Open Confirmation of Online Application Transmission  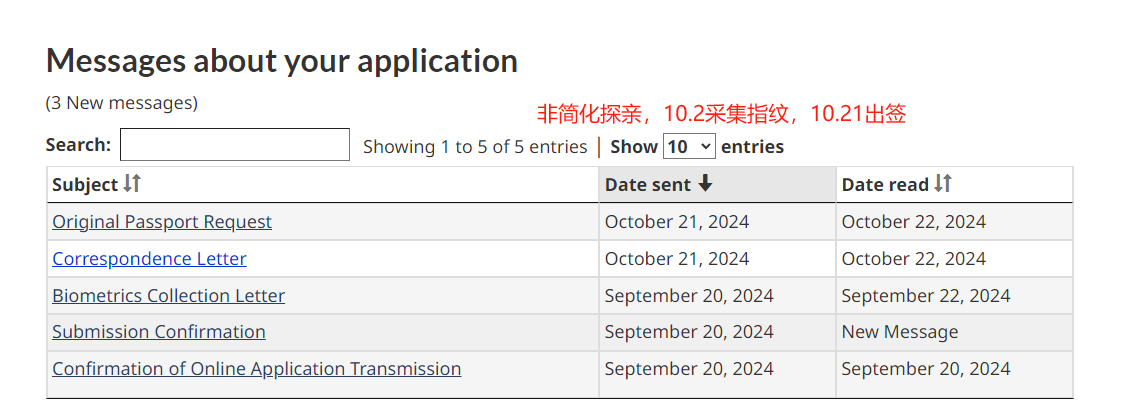coord(257,369)
